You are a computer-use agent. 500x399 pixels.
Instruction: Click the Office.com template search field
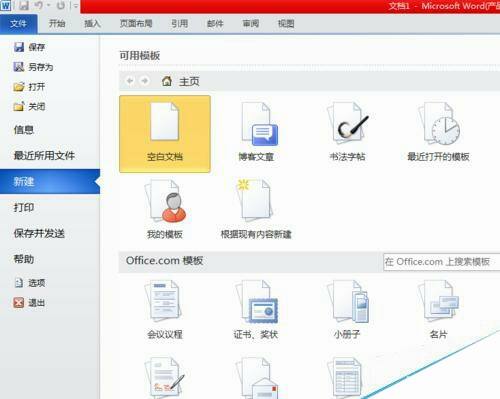point(442,262)
